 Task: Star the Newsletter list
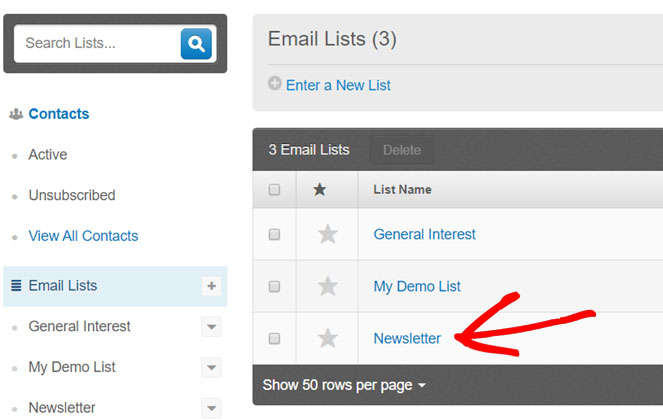pos(327,339)
